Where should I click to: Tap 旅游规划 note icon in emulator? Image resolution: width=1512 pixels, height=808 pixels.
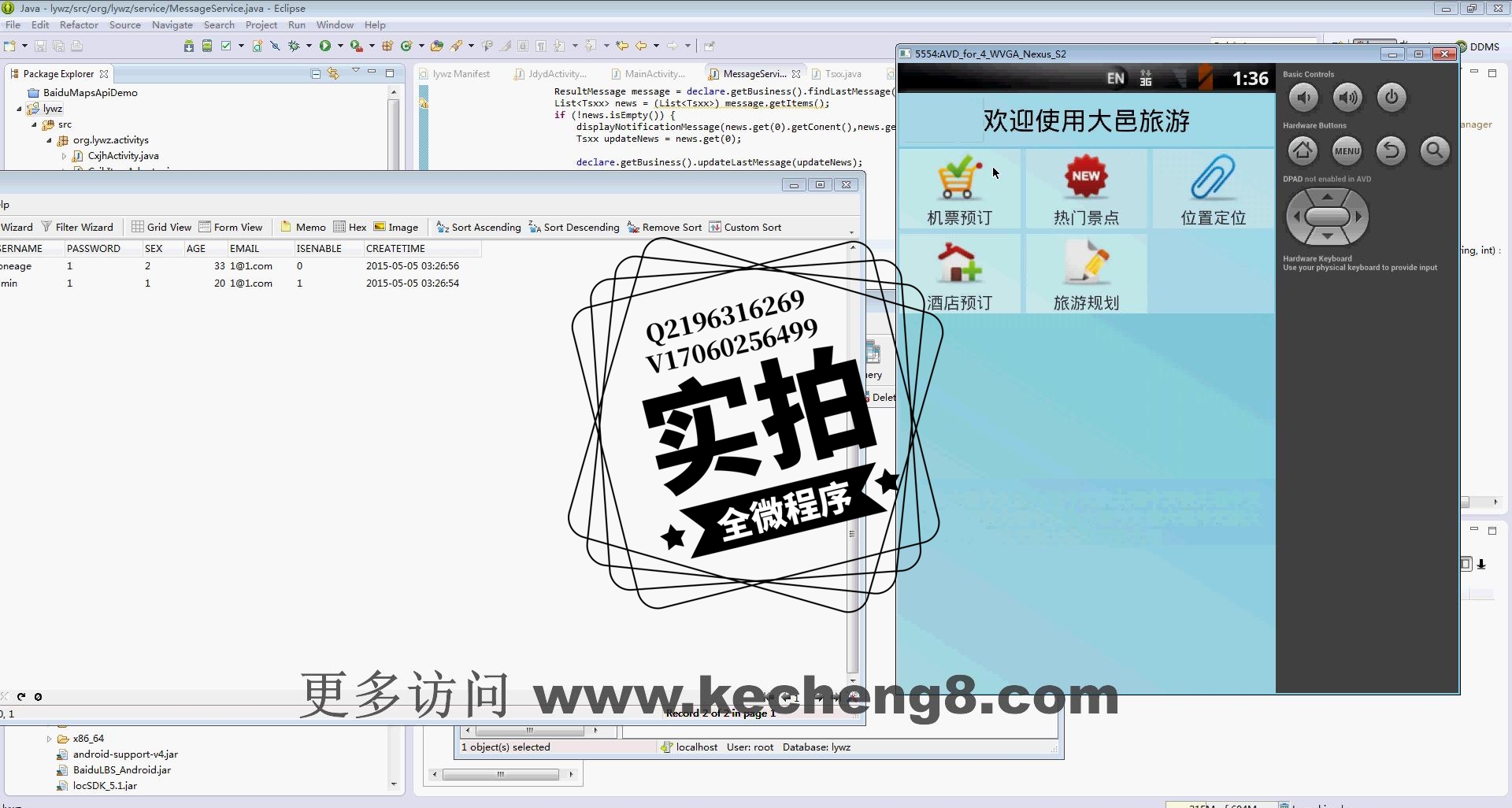[x=1086, y=275]
